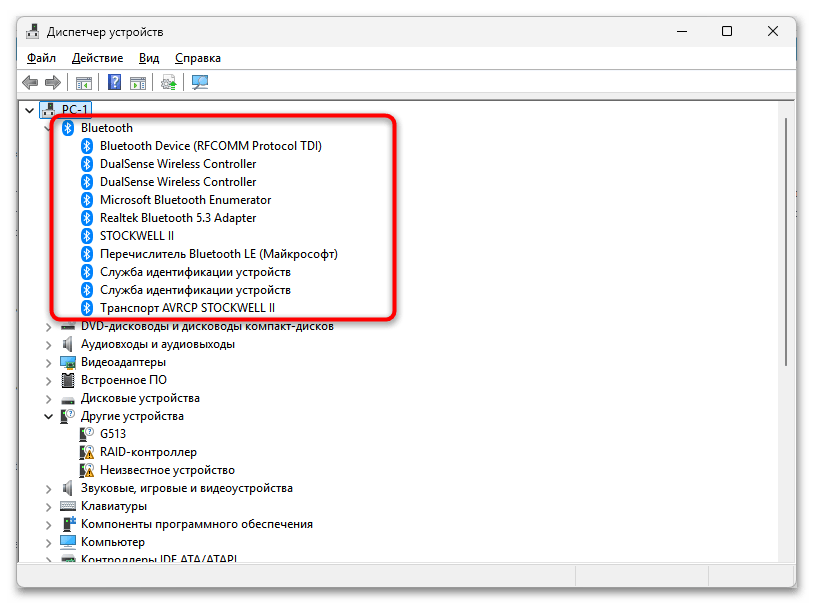
Task: Click the G513 unknown device icon
Action: [87, 434]
